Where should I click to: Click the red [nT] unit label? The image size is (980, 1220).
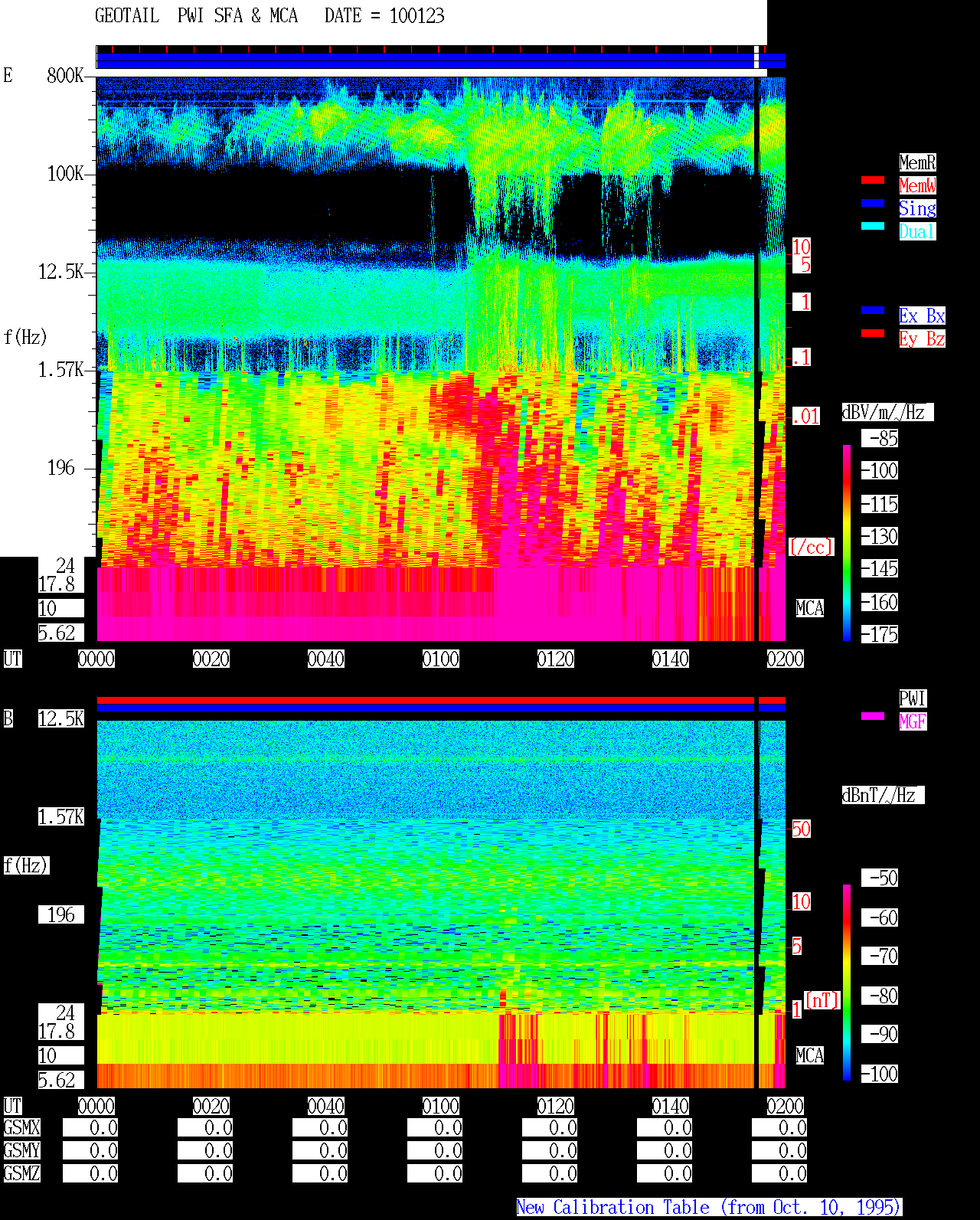[x=822, y=1000]
